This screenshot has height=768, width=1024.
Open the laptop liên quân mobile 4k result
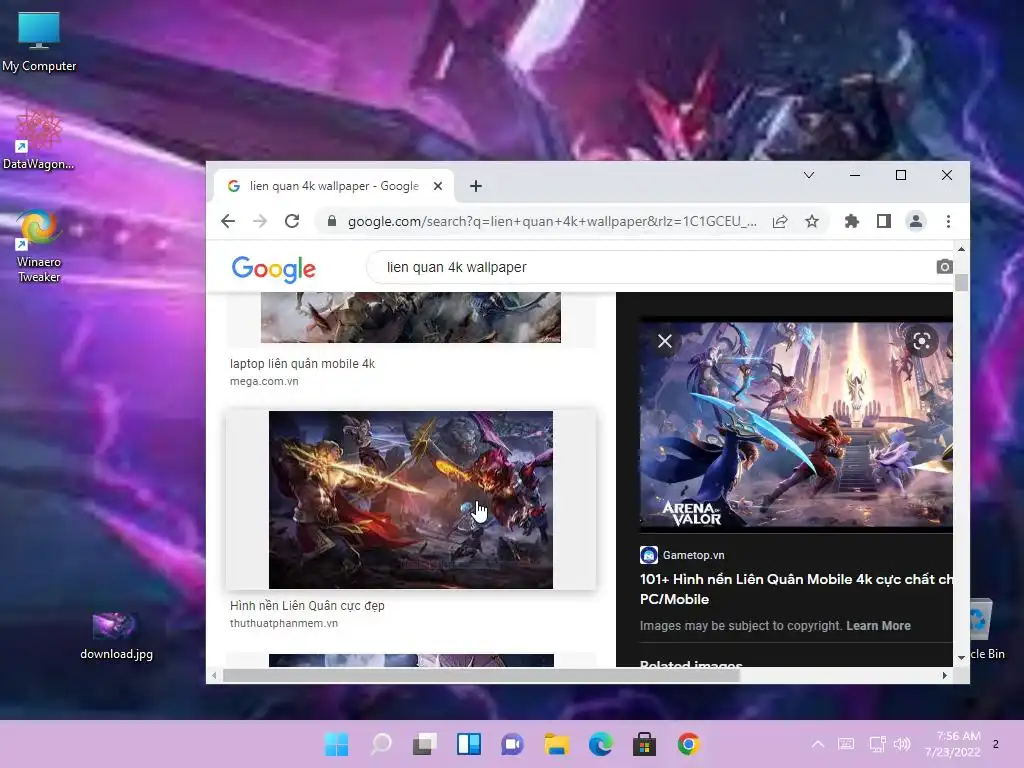click(302, 364)
